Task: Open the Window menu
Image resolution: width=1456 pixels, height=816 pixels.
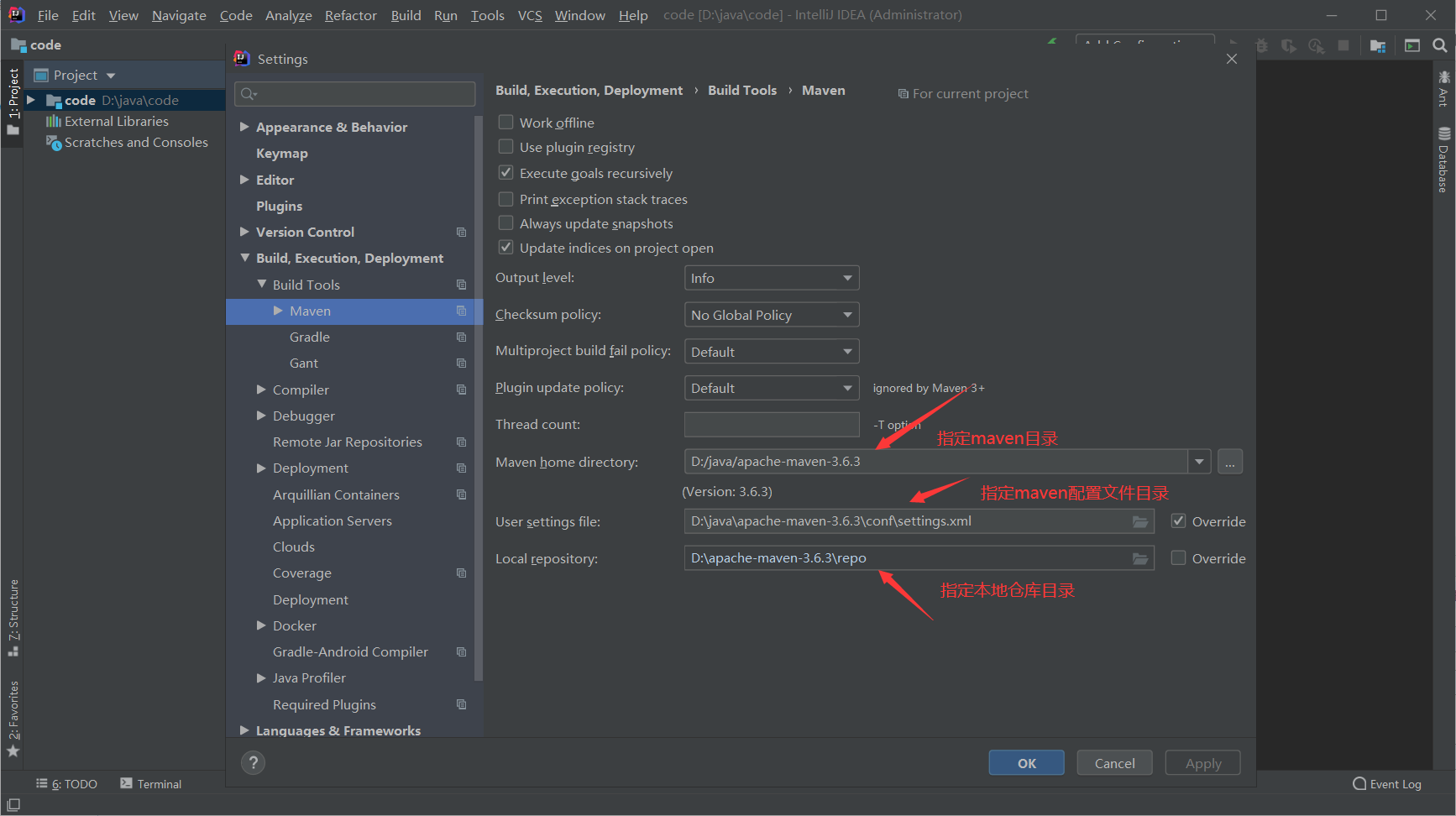Action: [x=579, y=15]
